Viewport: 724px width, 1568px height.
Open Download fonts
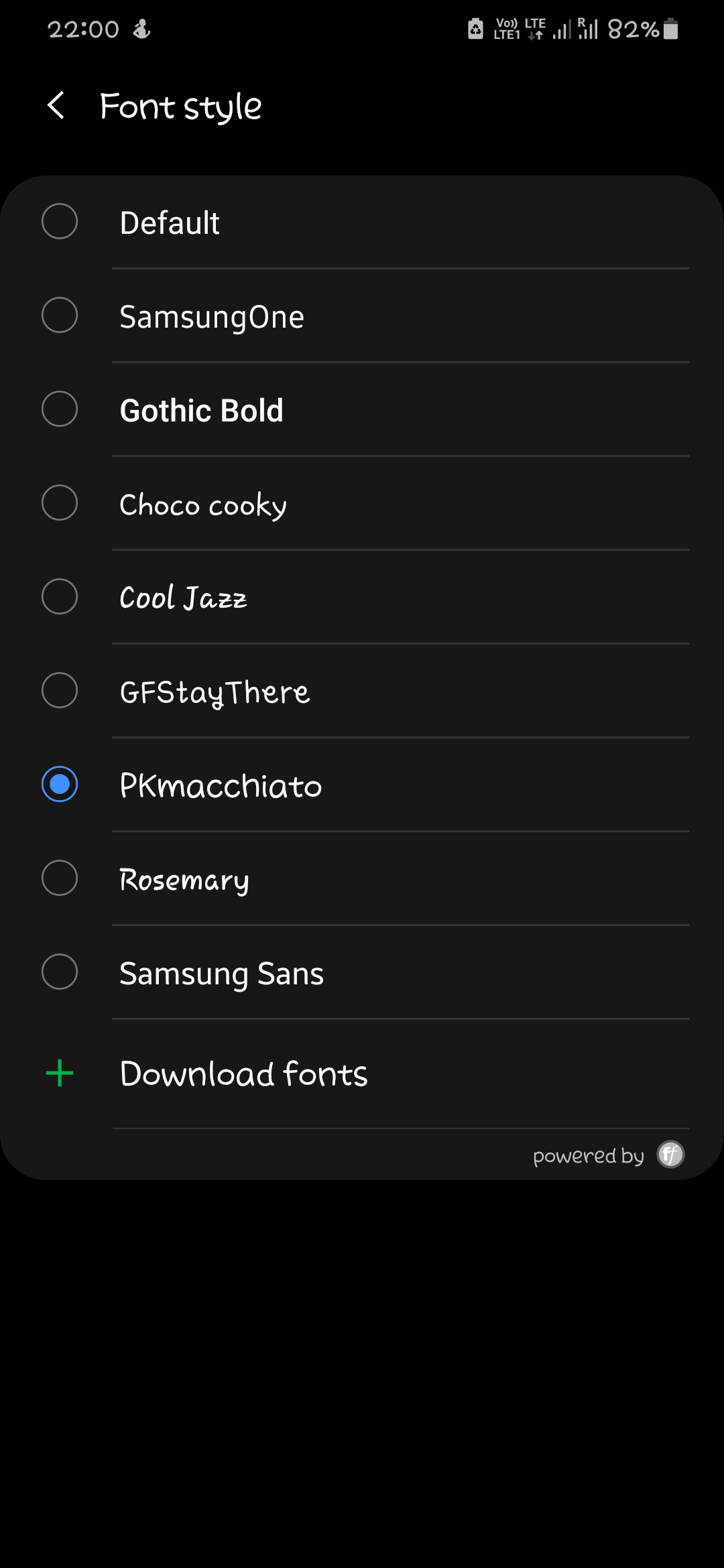click(x=243, y=1073)
